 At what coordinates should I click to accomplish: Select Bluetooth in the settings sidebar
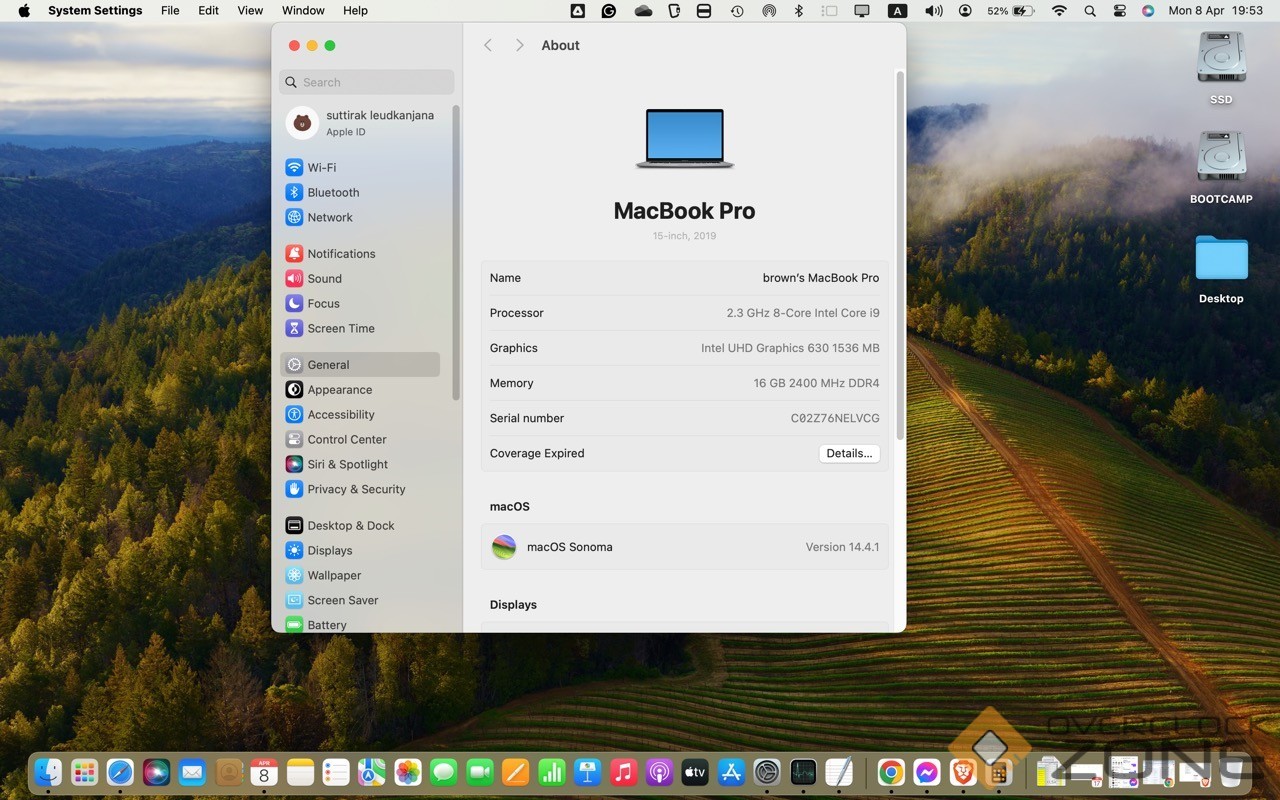(332, 193)
